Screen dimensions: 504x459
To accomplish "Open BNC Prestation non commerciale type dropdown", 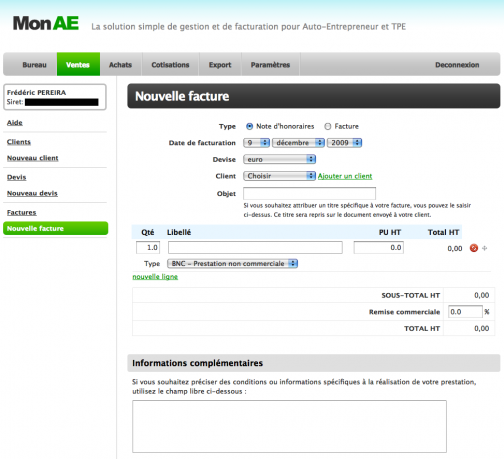I will [232, 264].
